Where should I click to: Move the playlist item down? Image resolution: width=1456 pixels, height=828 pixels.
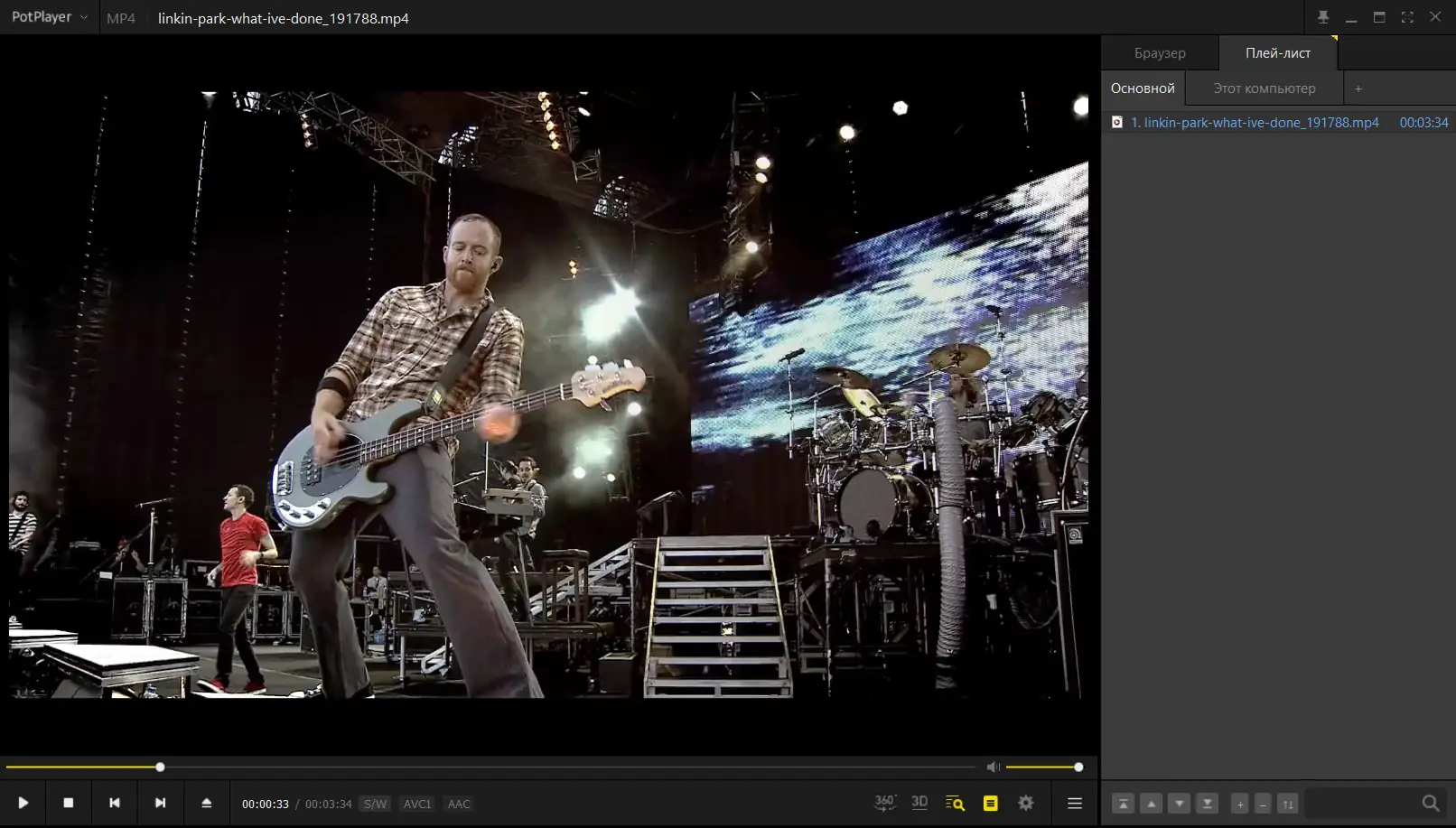pos(1179,804)
